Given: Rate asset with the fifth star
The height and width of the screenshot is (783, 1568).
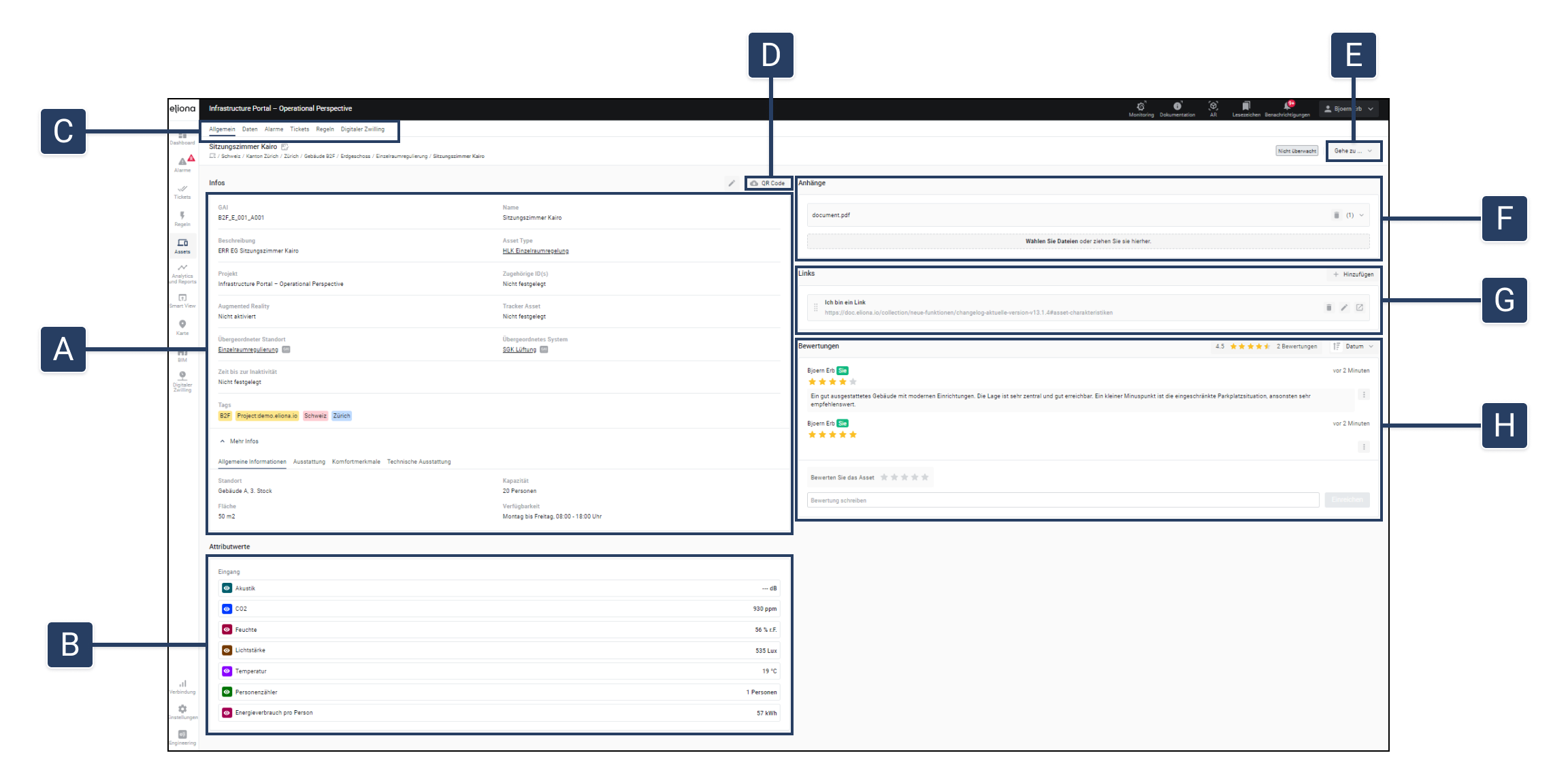Looking at the screenshot, I should coord(925,477).
